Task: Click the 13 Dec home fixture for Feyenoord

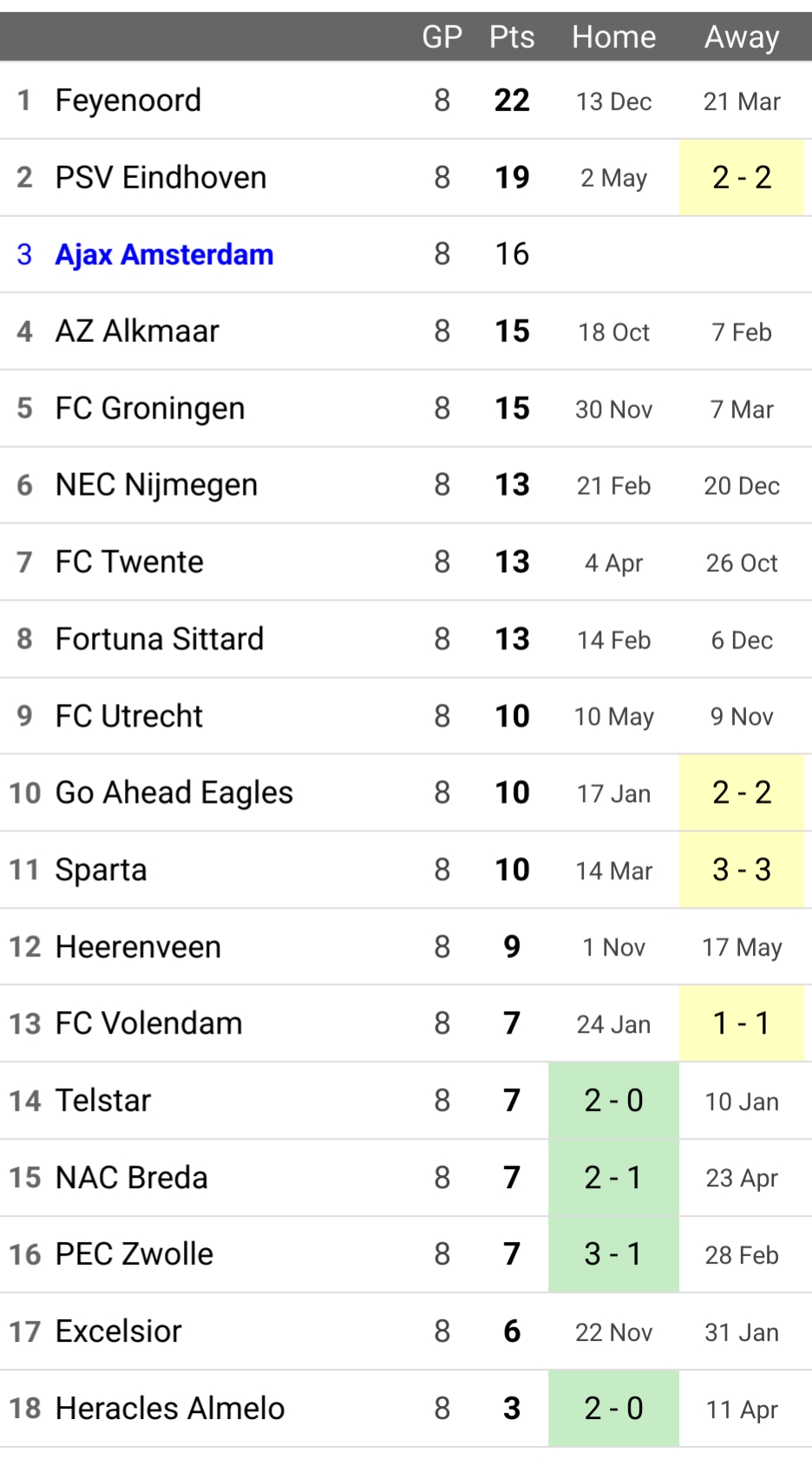Action: click(613, 102)
